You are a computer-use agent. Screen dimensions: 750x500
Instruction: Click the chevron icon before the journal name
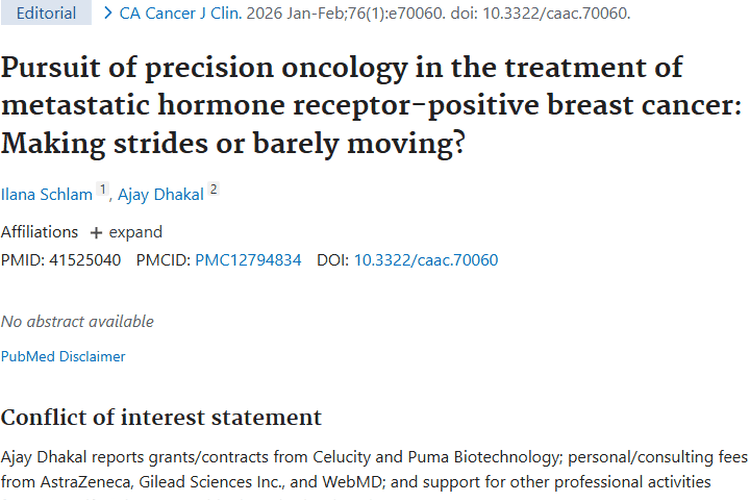tap(108, 14)
